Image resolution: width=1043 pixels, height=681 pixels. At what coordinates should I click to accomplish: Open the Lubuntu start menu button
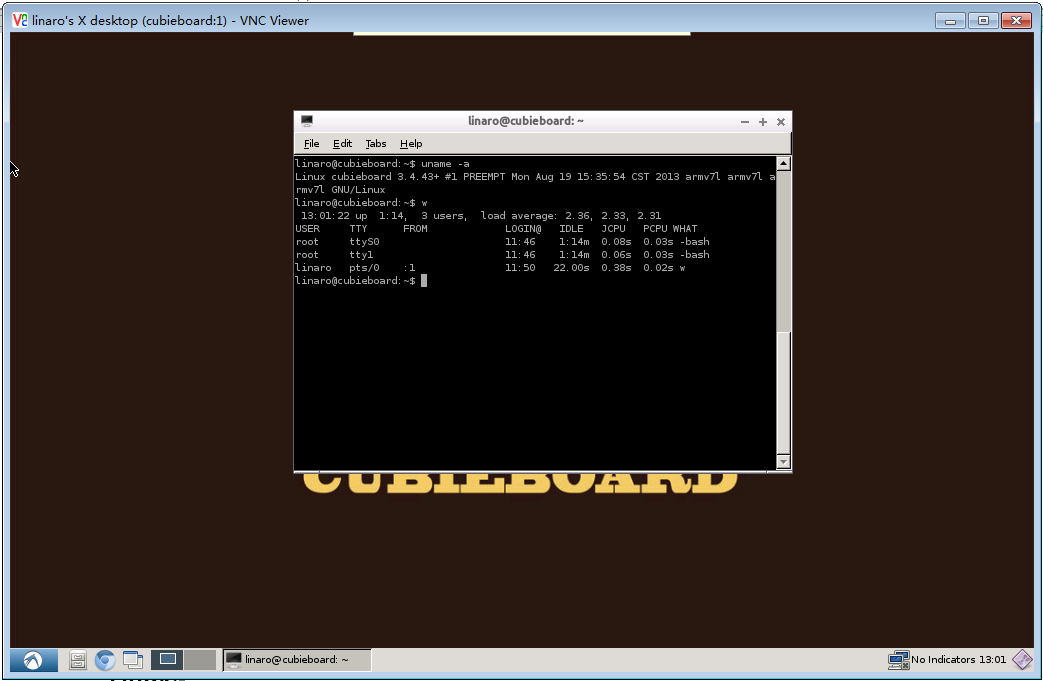(33, 660)
